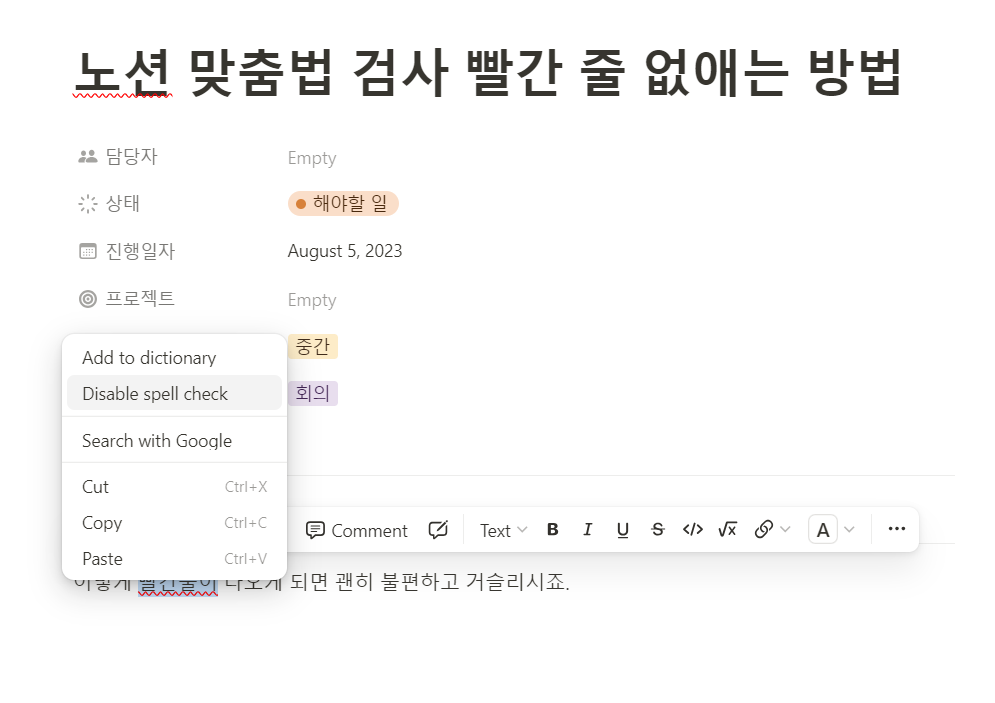This screenshot has width=995, height=703.
Task: Select Cut from context menu
Action: point(175,487)
